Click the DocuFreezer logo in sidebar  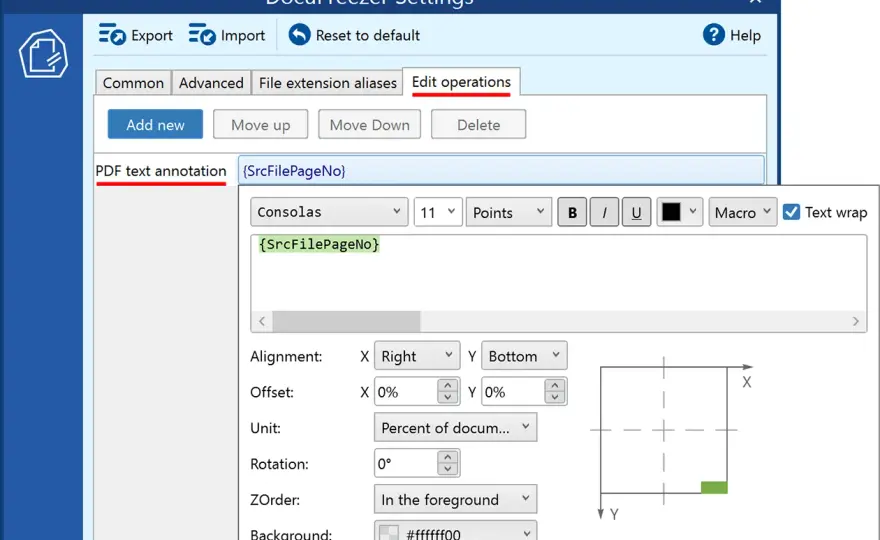tap(43, 54)
